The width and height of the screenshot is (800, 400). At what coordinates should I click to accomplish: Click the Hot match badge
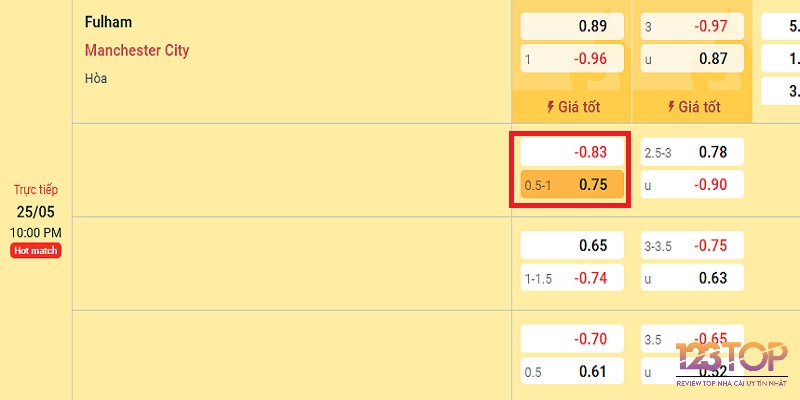point(36,251)
